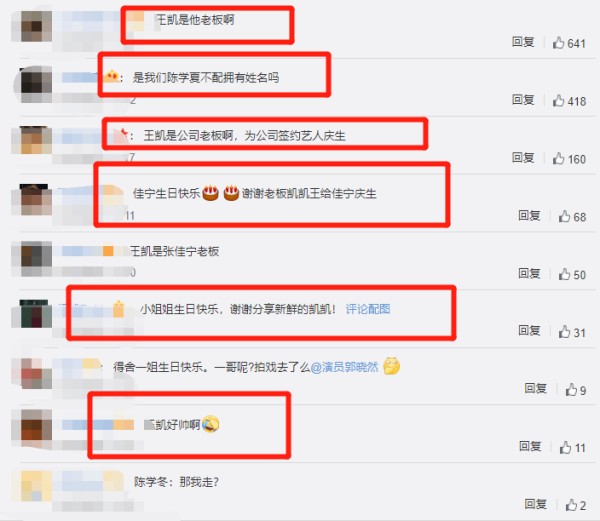The image size is (600, 521).
Task: Reply to the 王凯是张佳宁老板 comment
Action: coord(529,274)
